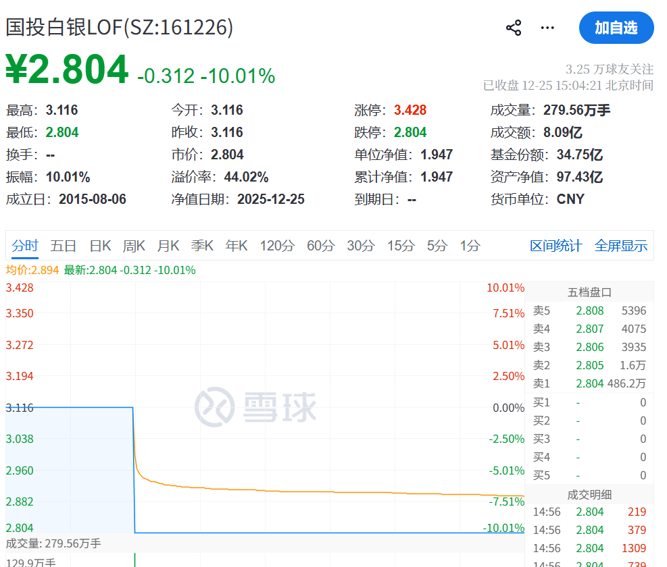
Task: Click the 雪球 watermark logo on chart
Action: (x=254, y=407)
